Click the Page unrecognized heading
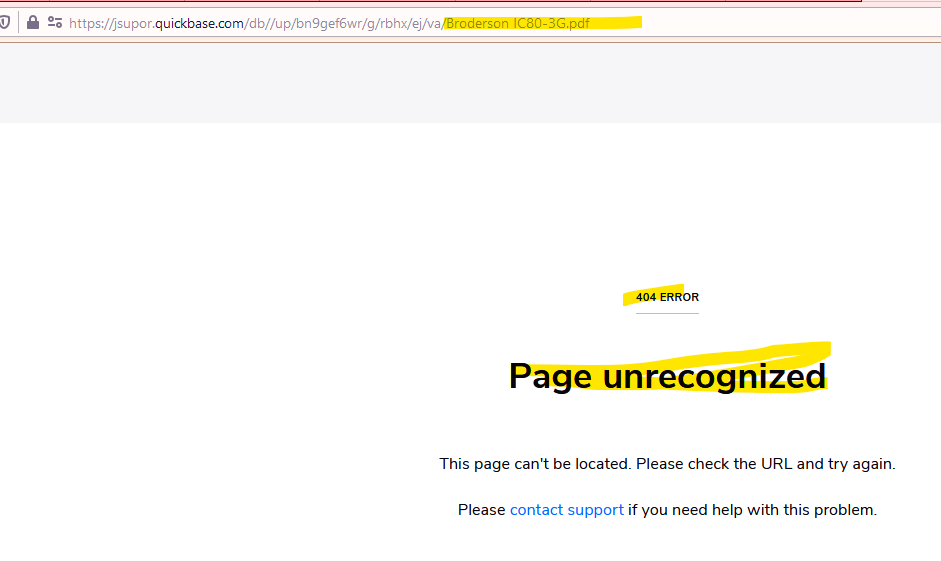 click(x=667, y=376)
